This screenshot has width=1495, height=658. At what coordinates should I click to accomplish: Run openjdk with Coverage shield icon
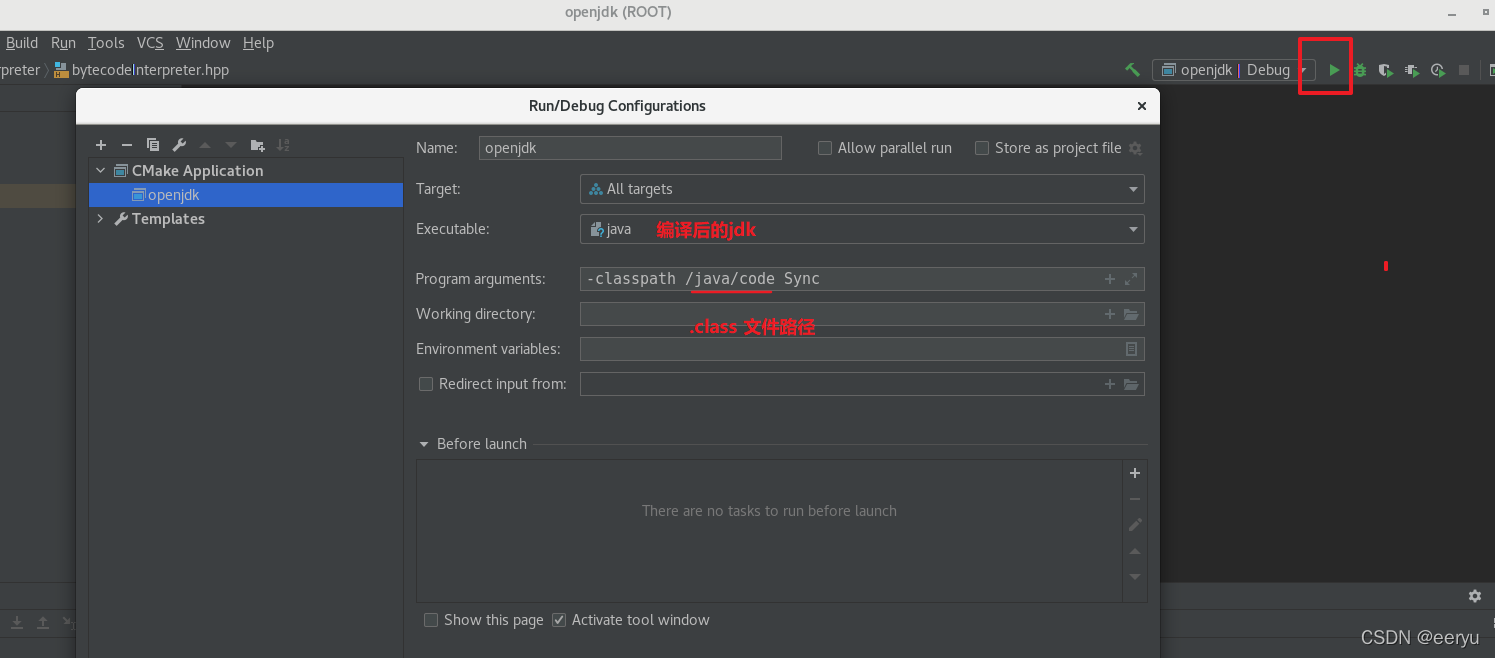pyautogui.click(x=1386, y=70)
